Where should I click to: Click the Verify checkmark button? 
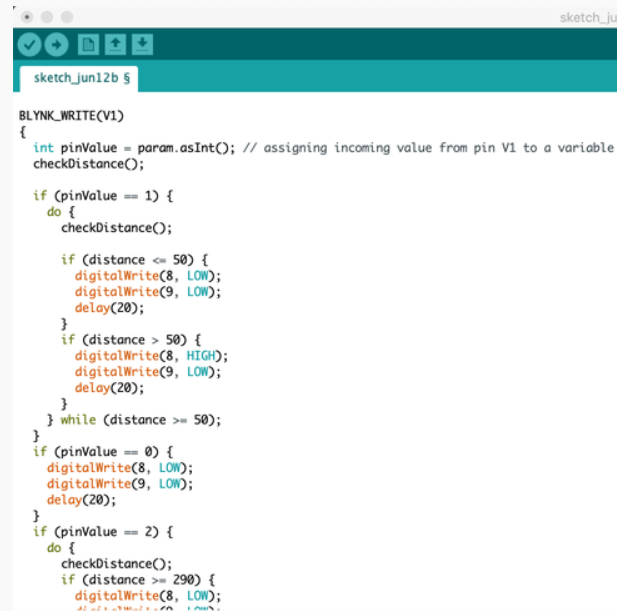pos(30,44)
